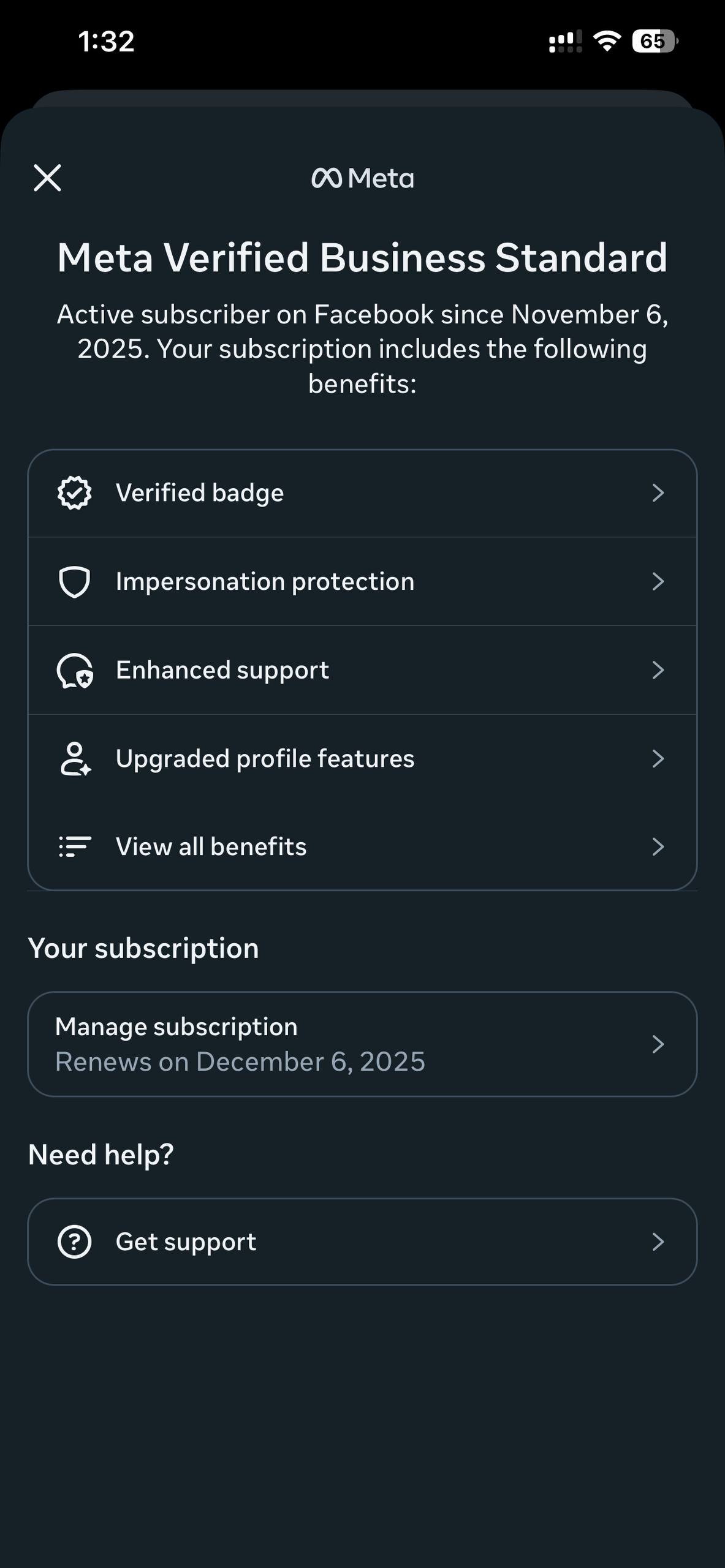Tap the Upgraded profile features person icon

pyautogui.click(x=75, y=759)
